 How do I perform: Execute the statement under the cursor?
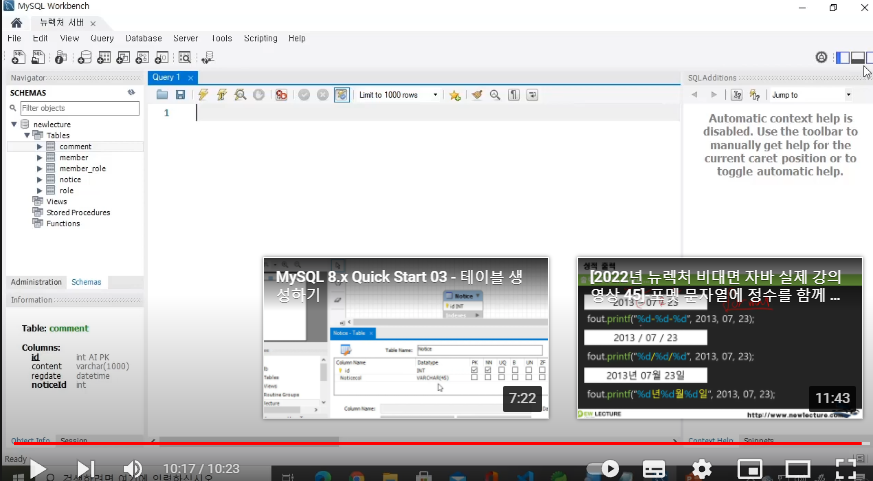tap(222, 95)
